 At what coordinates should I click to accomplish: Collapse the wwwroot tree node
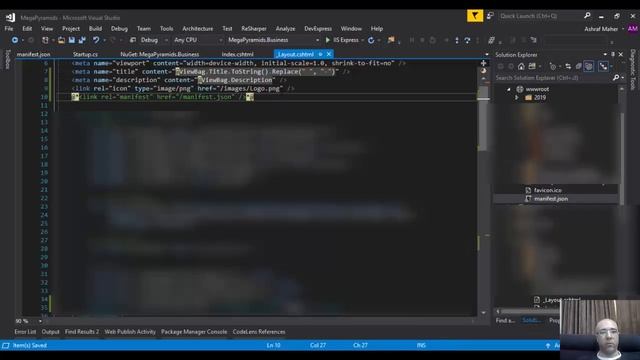coord(509,89)
